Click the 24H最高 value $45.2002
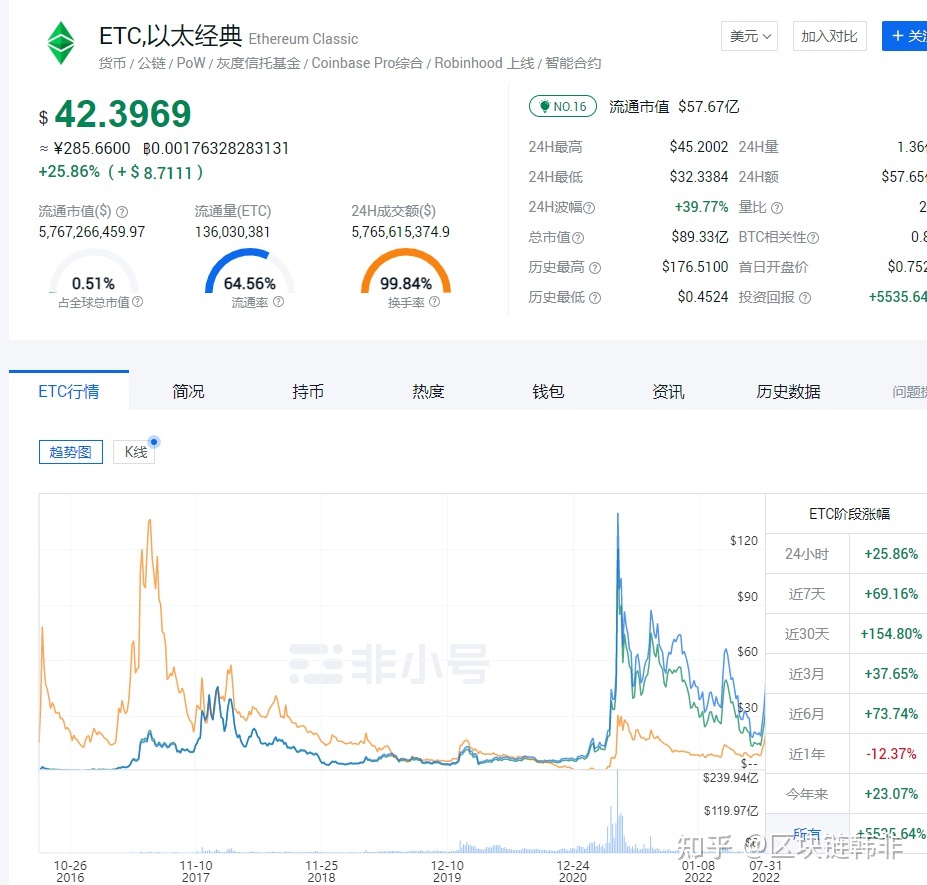 point(699,147)
